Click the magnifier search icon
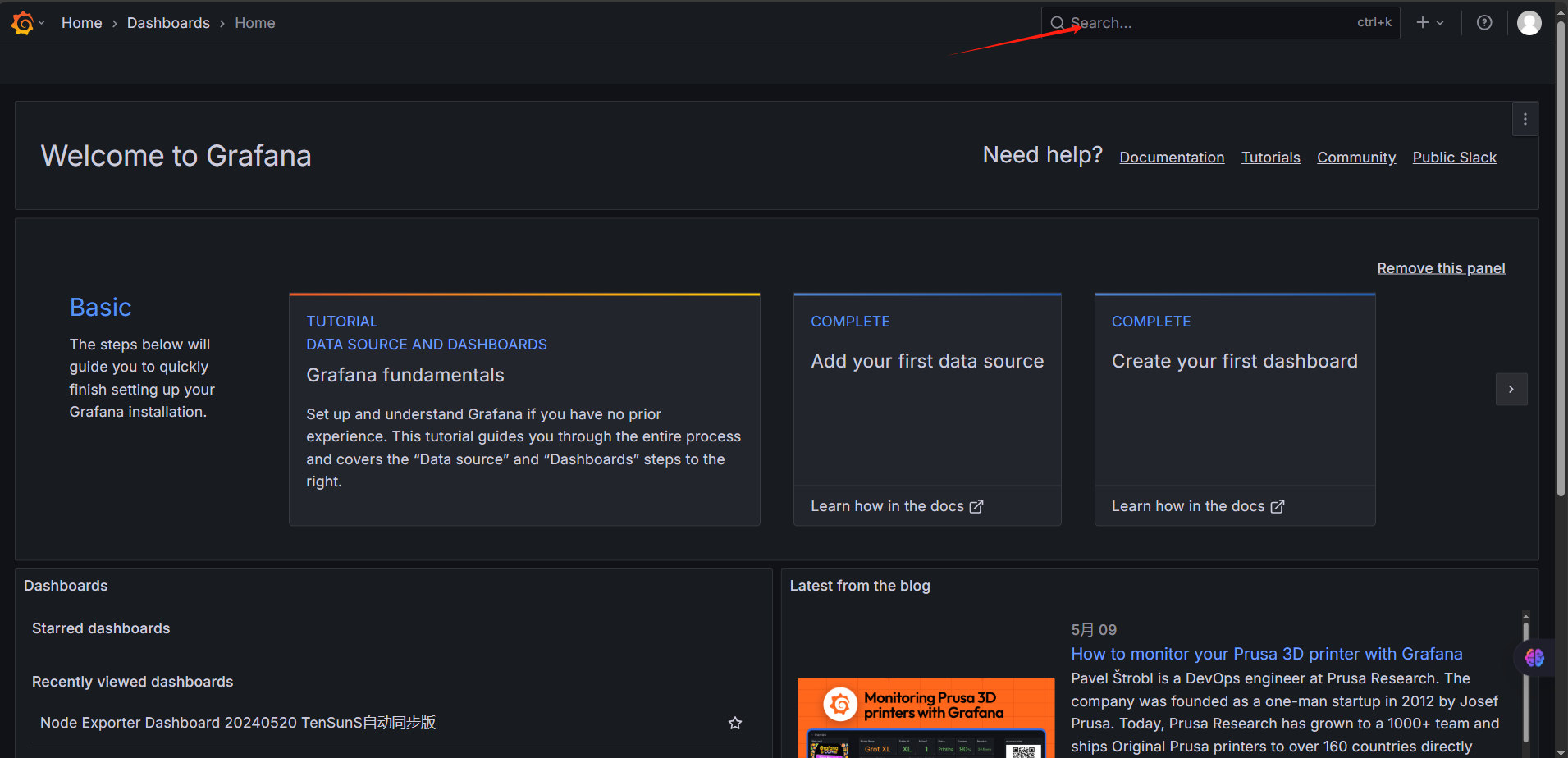The image size is (1568, 758). click(x=1058, y=23)
